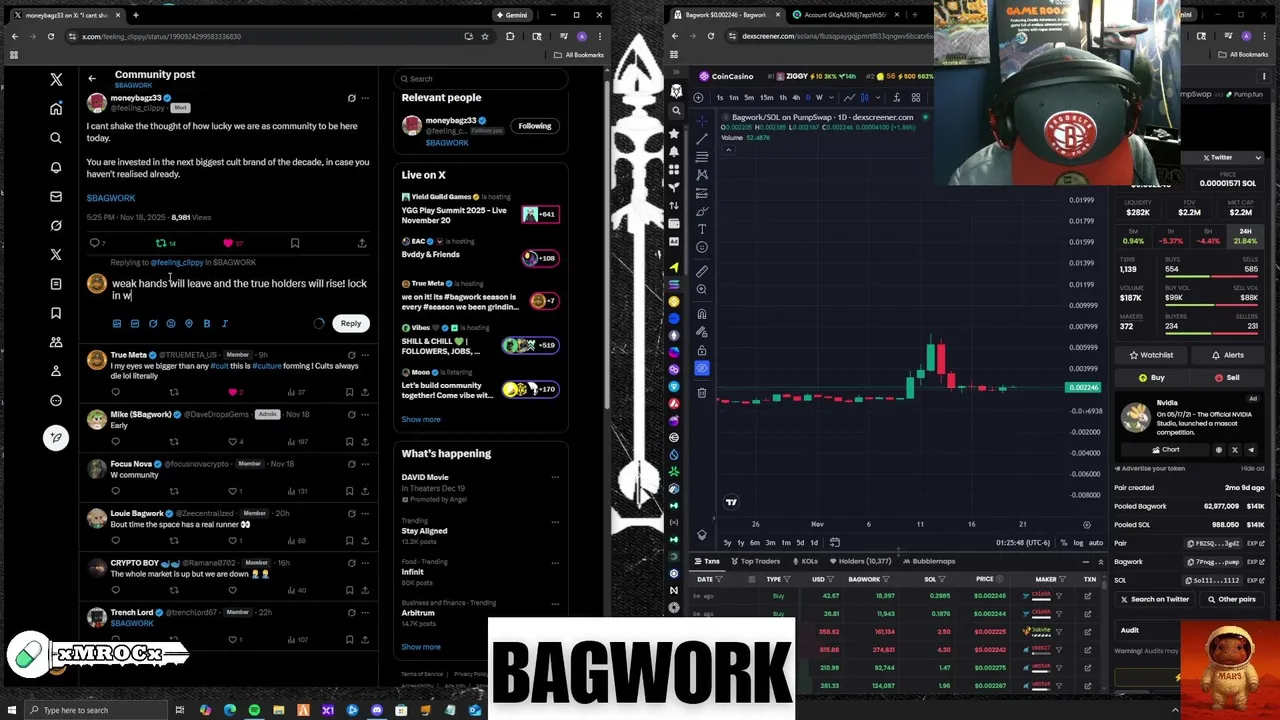Viewport: 1280px width, 720px height.
Task: Switch to Top Traders tab
Action: 755,562
